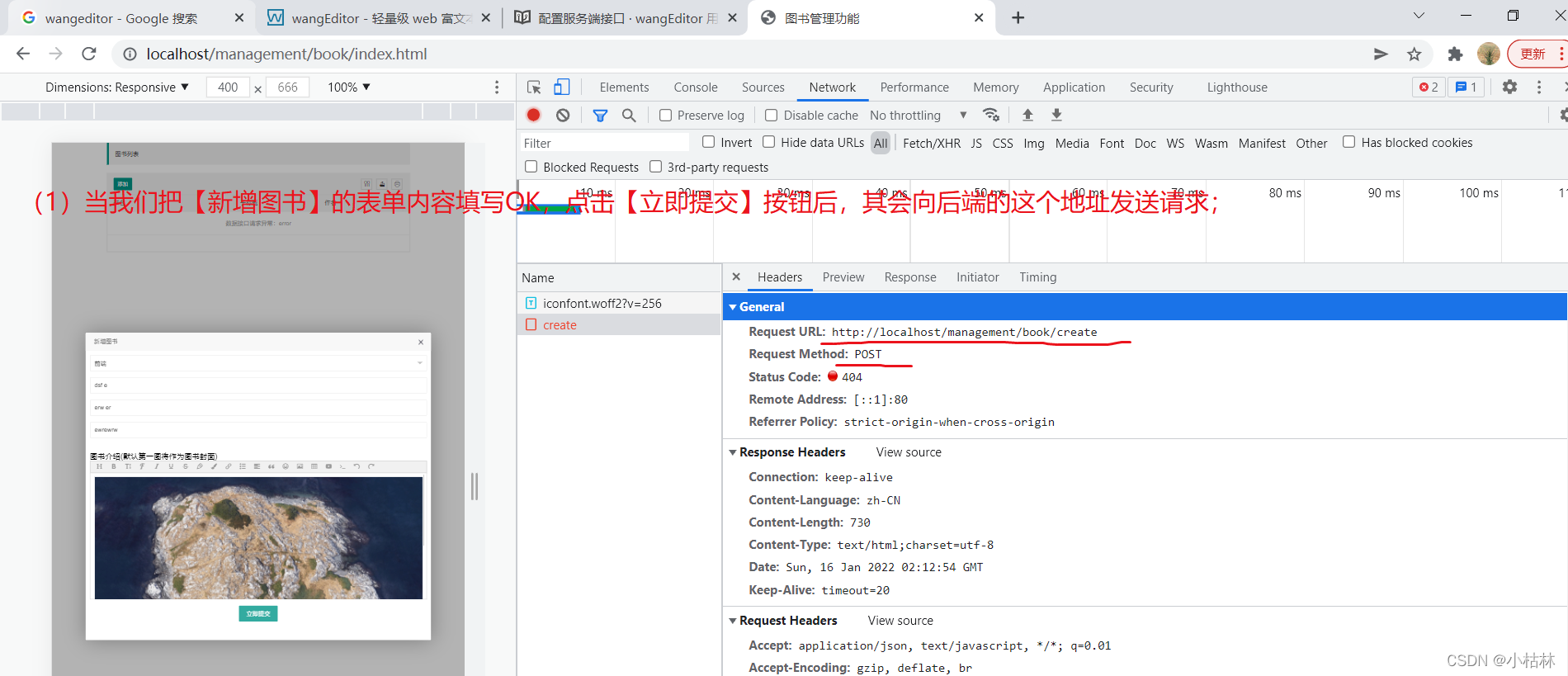This screenshot has height=676, width=1568.
Task: Open a new browser tab
Action: point(1018,18)
